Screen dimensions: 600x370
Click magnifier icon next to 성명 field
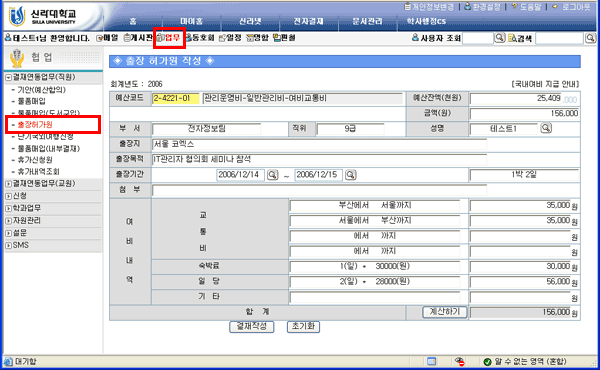[546, 128]
